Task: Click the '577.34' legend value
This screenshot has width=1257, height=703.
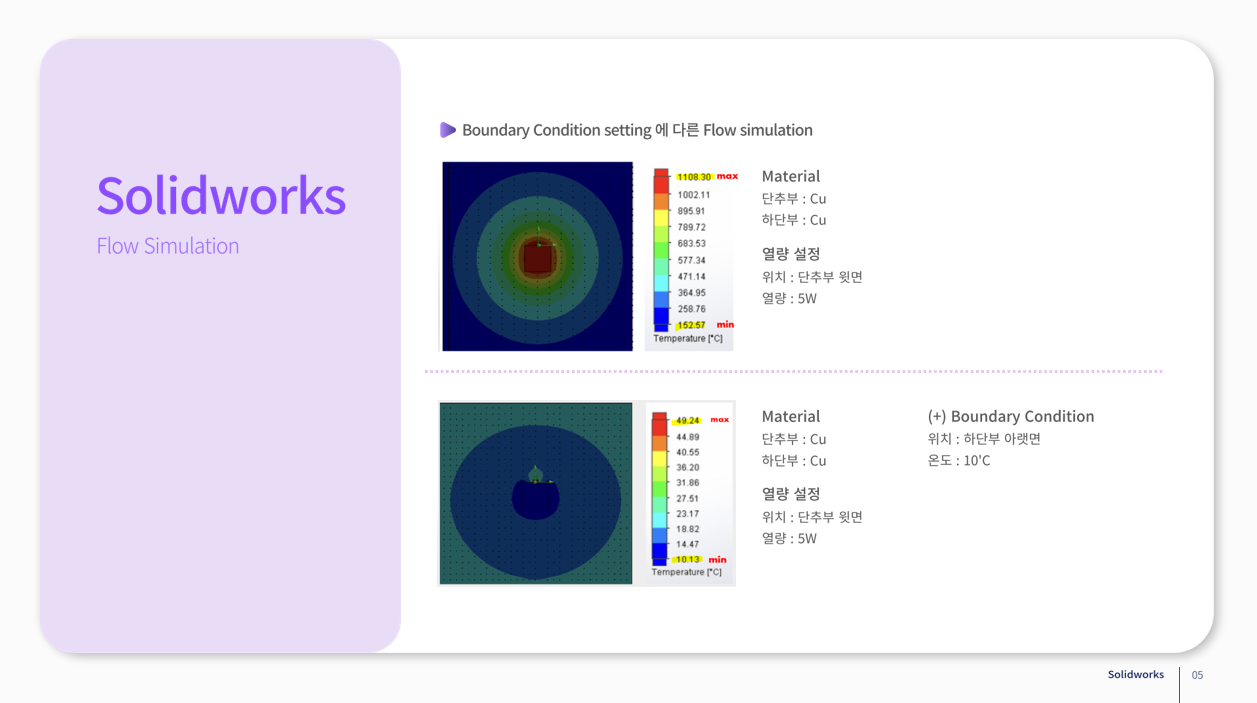Action: click(691, 260)
